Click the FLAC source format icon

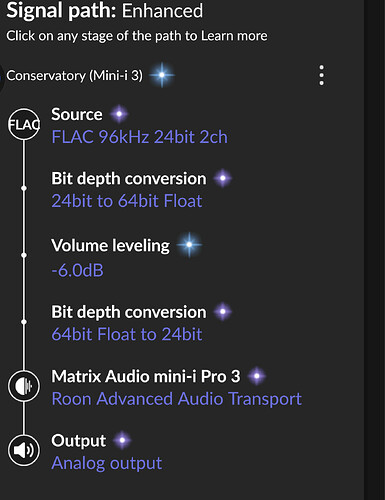(24, 124)
